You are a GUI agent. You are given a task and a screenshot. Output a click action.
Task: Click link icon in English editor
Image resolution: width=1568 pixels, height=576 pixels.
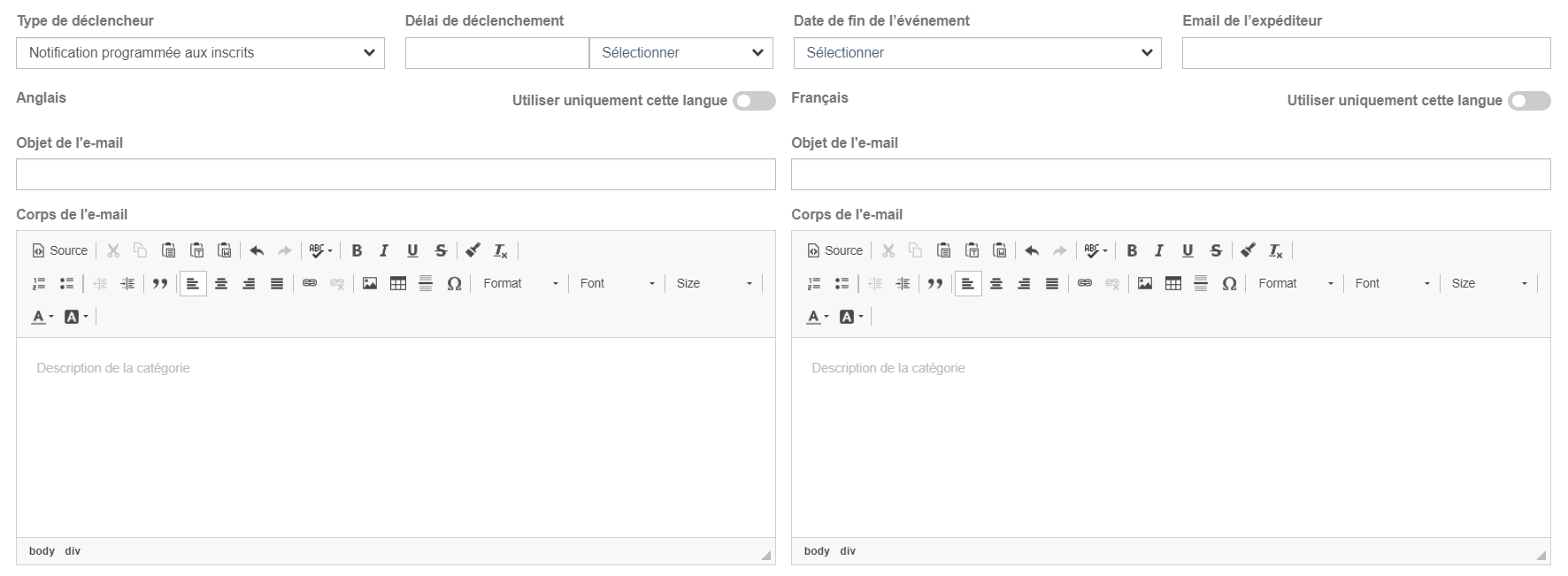coord(310,283)
